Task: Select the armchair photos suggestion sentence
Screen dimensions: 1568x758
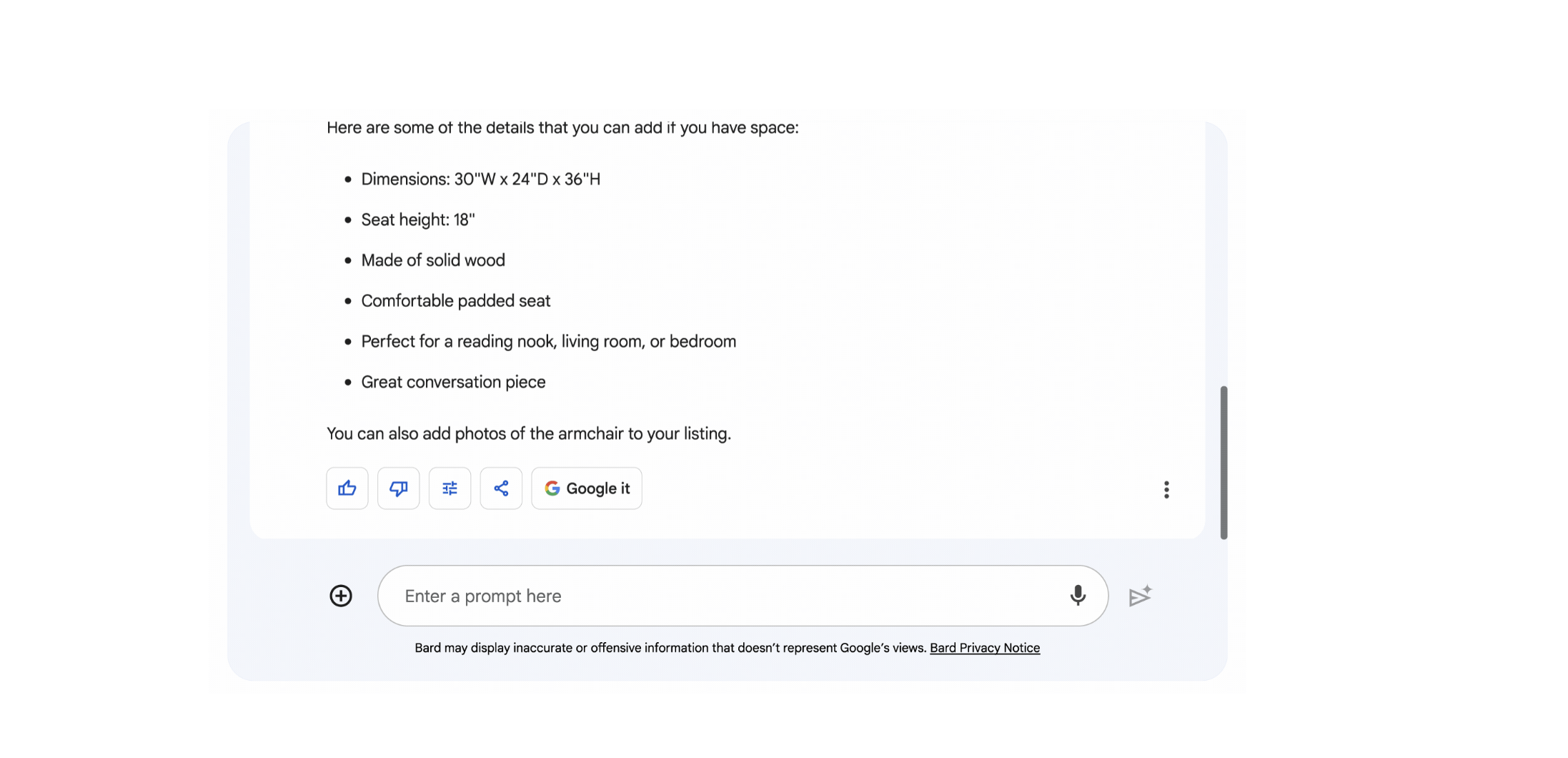Action: pyautogui.click(x=529, y=433)
